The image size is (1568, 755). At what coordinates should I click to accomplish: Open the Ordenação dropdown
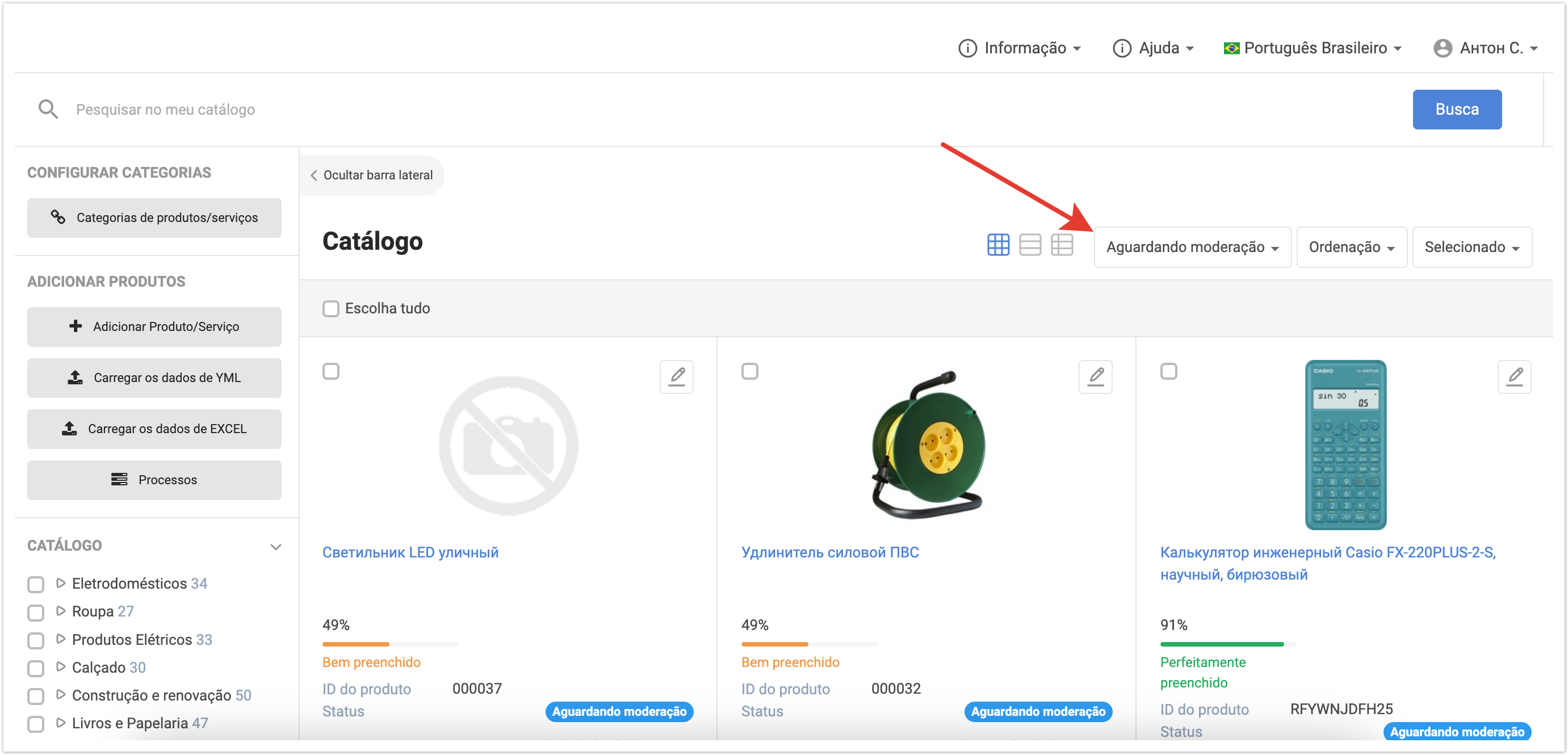pos(1351,247)
